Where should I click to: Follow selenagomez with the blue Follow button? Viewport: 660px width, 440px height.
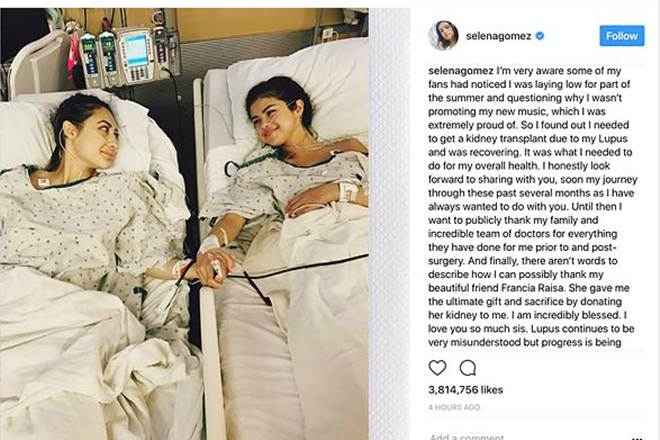[622, 36]
